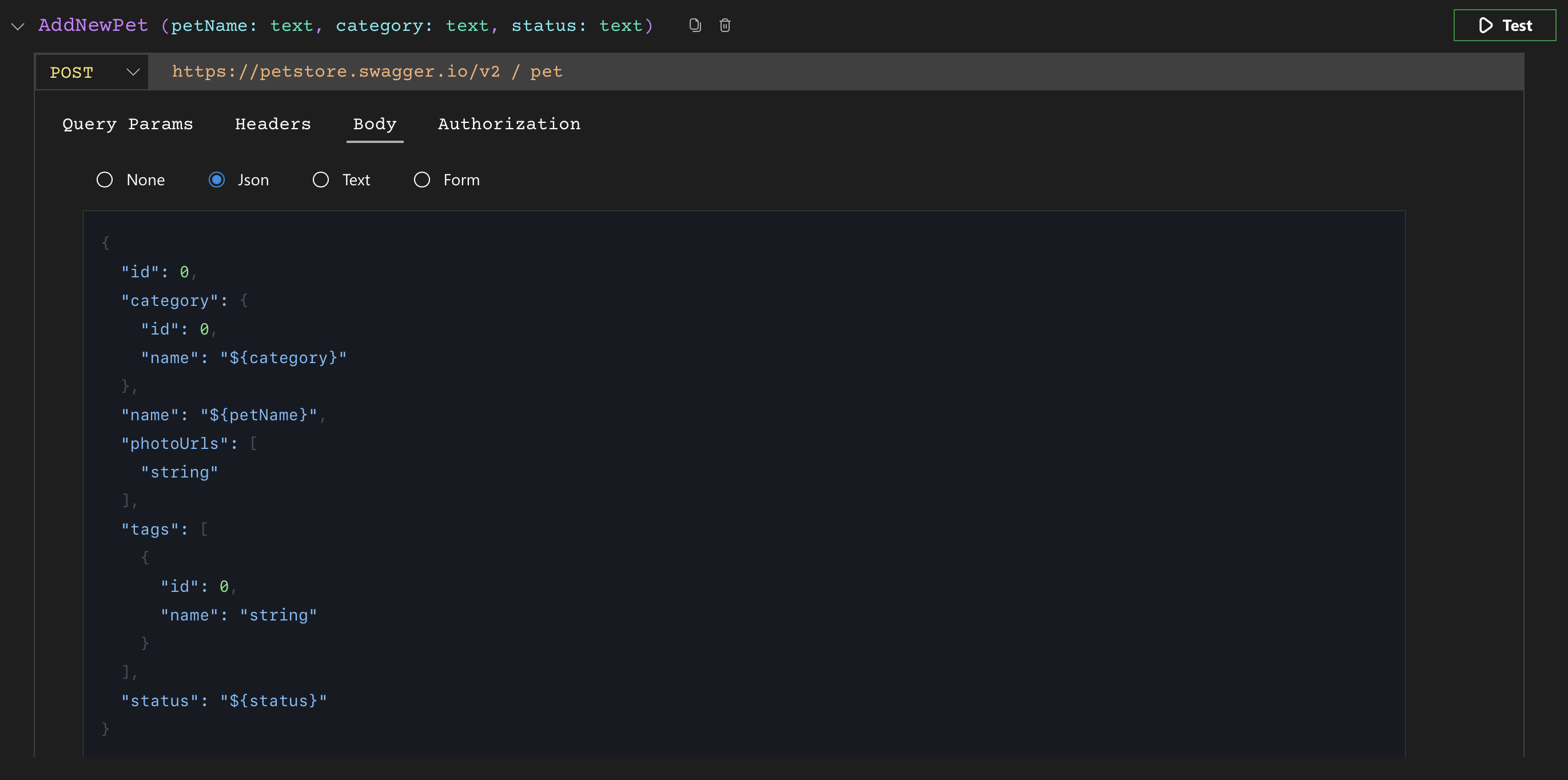Switch to the Query Params tab
This screenshot has height=780, width=1568.
pyautogui.click(x=128, y=123)
